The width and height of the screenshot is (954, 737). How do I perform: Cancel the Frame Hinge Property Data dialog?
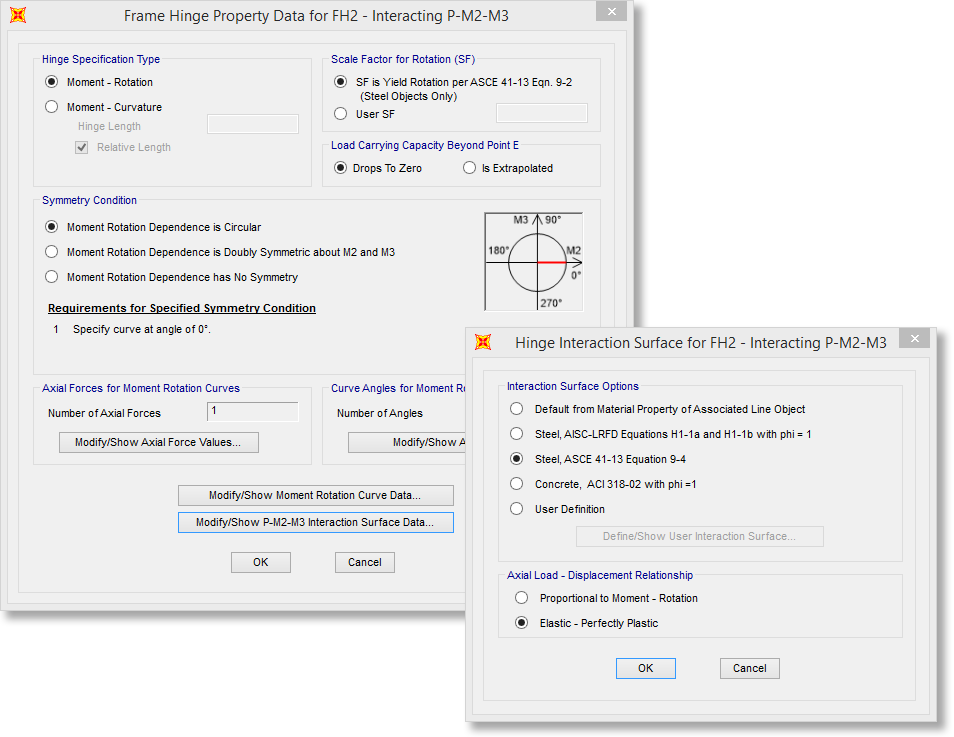364,562
